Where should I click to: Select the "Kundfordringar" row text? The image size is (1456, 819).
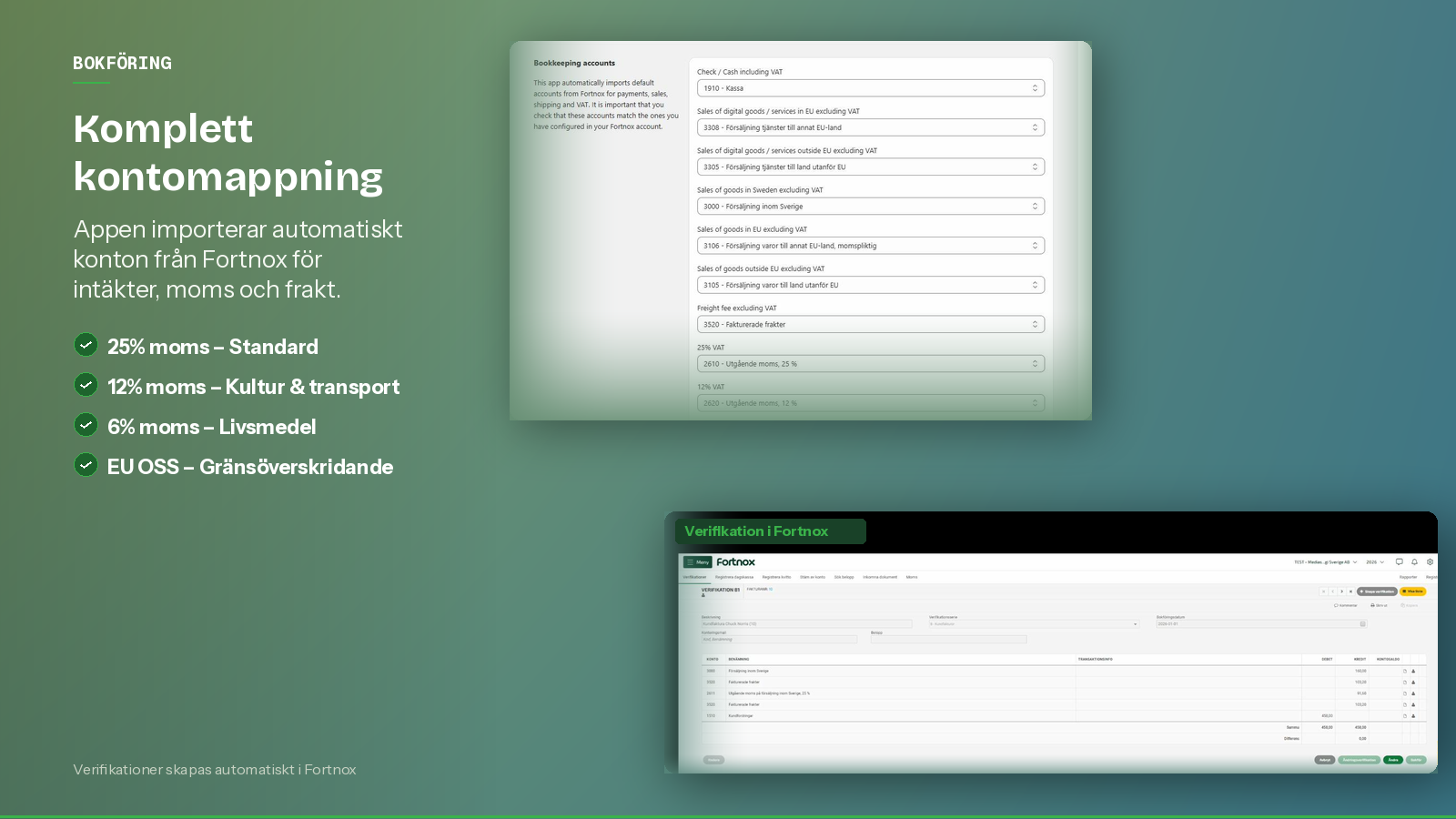pyautogui.click(x=741, y=716)
